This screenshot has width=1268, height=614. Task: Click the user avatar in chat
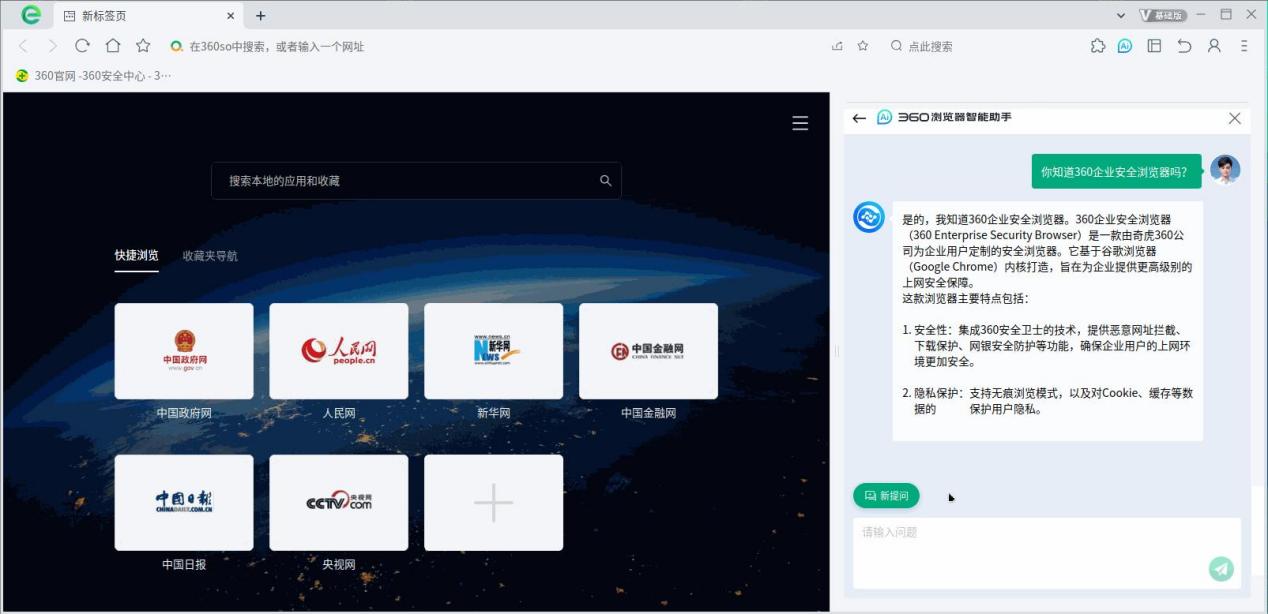coord(1225,170)
